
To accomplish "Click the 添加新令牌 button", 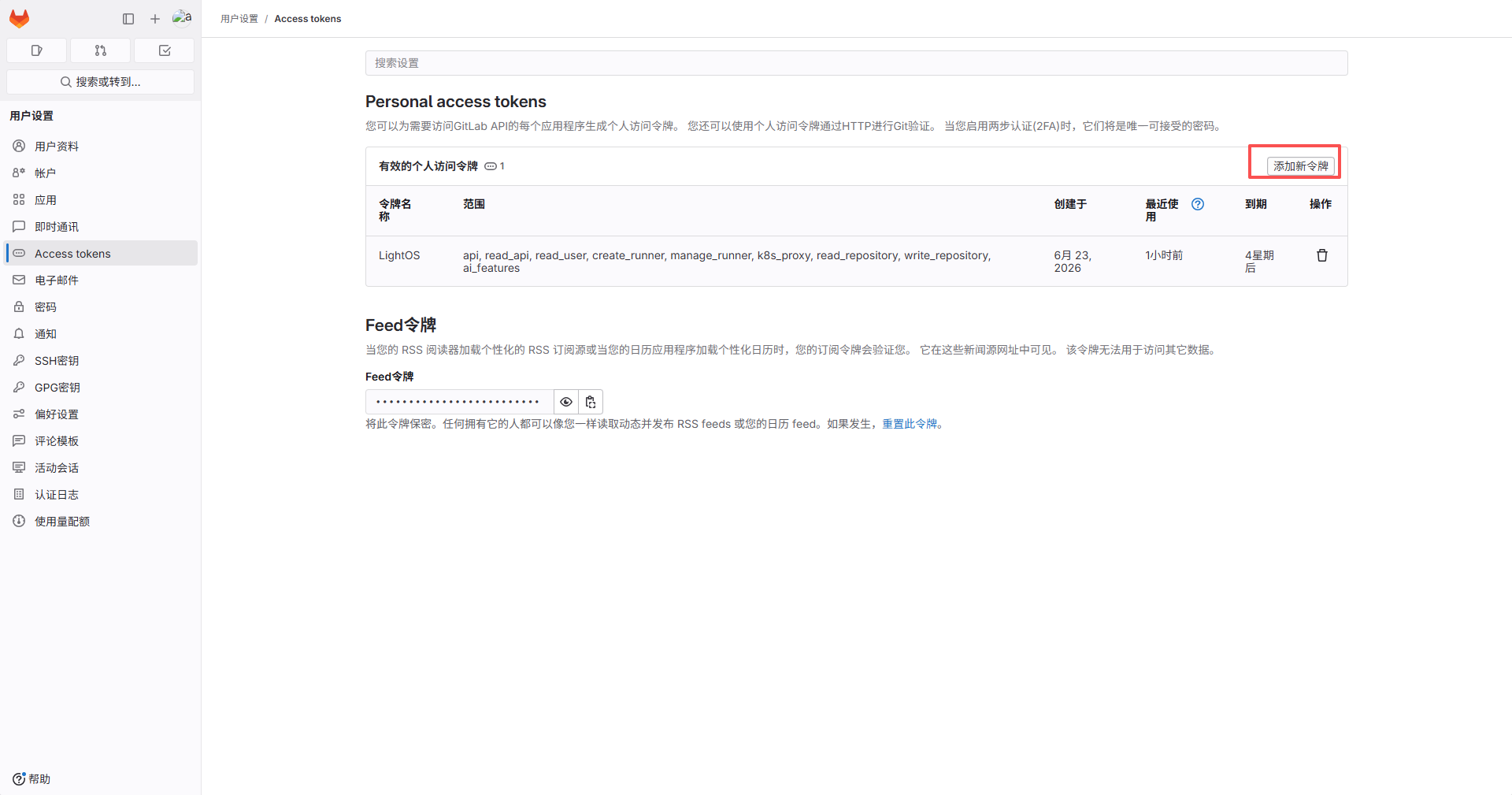I will (x=1300, y=166).
